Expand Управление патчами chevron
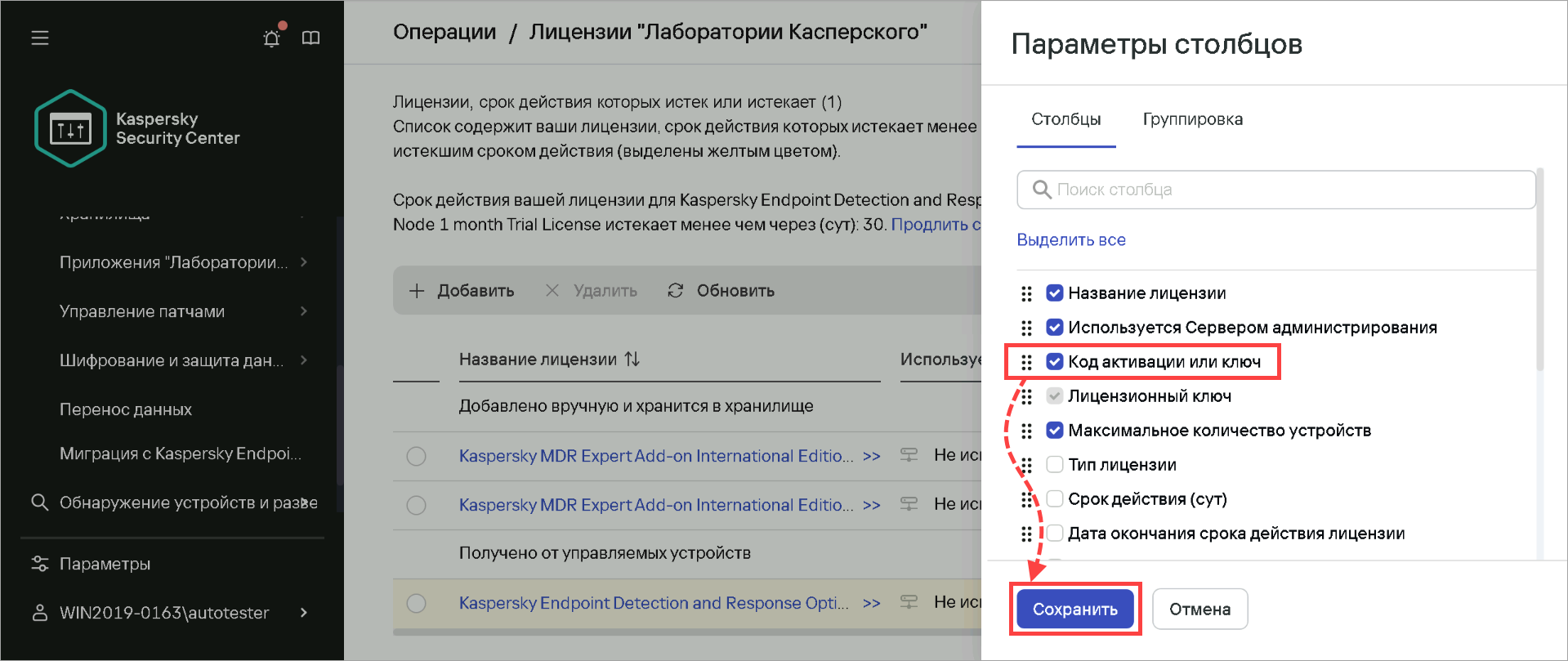This screenshot has height=661, width=1568. click(x=304, y=310)
